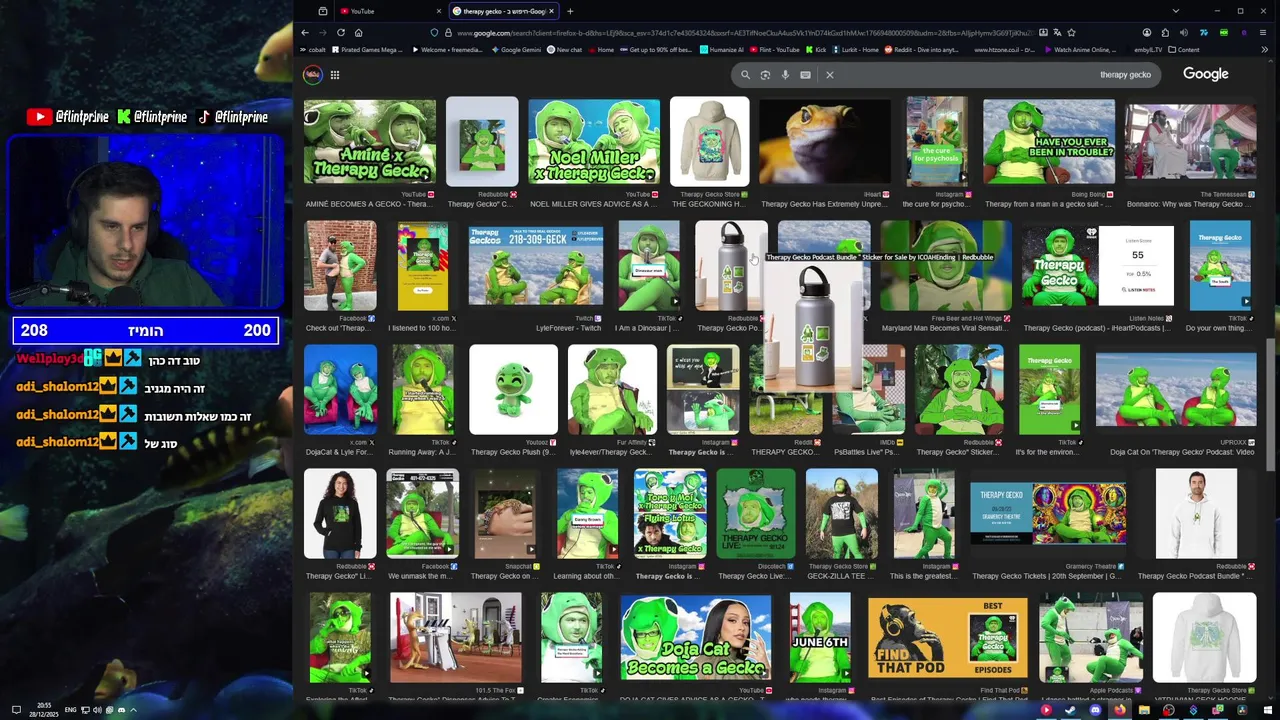Image resolution: width=1280 pixels, height=720 pixels.
Task: Click the magnifier search icon
Action: point(745,74)
